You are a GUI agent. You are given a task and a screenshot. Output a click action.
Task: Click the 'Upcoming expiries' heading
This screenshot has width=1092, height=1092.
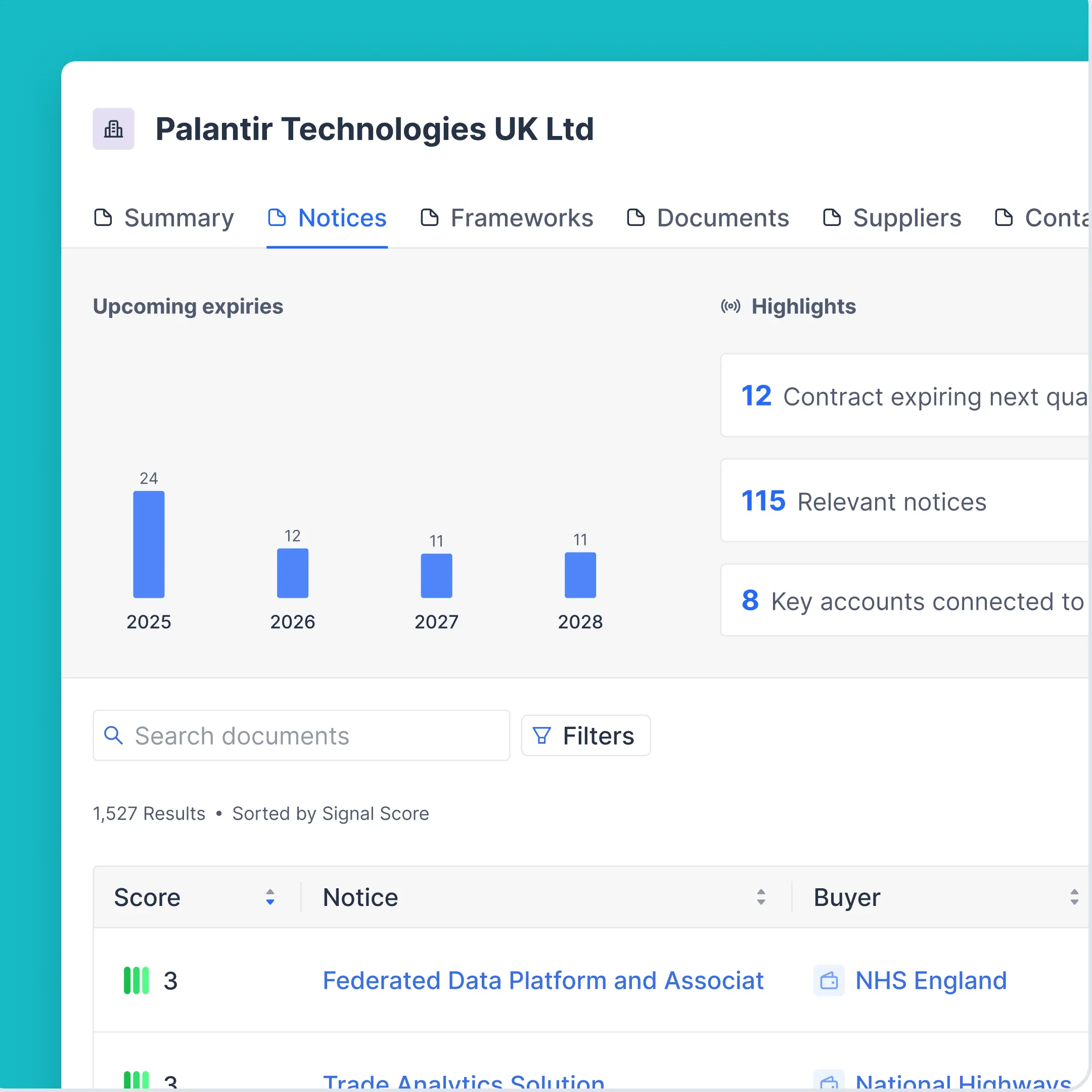pos(188,306)
